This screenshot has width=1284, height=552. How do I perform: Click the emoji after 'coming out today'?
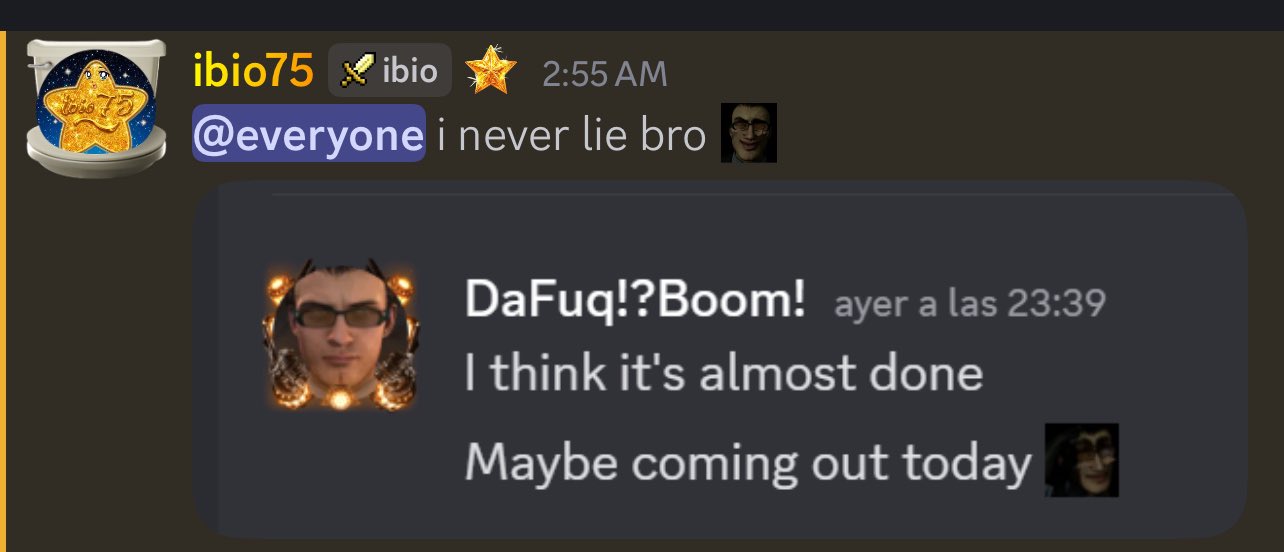[1081, 460]
